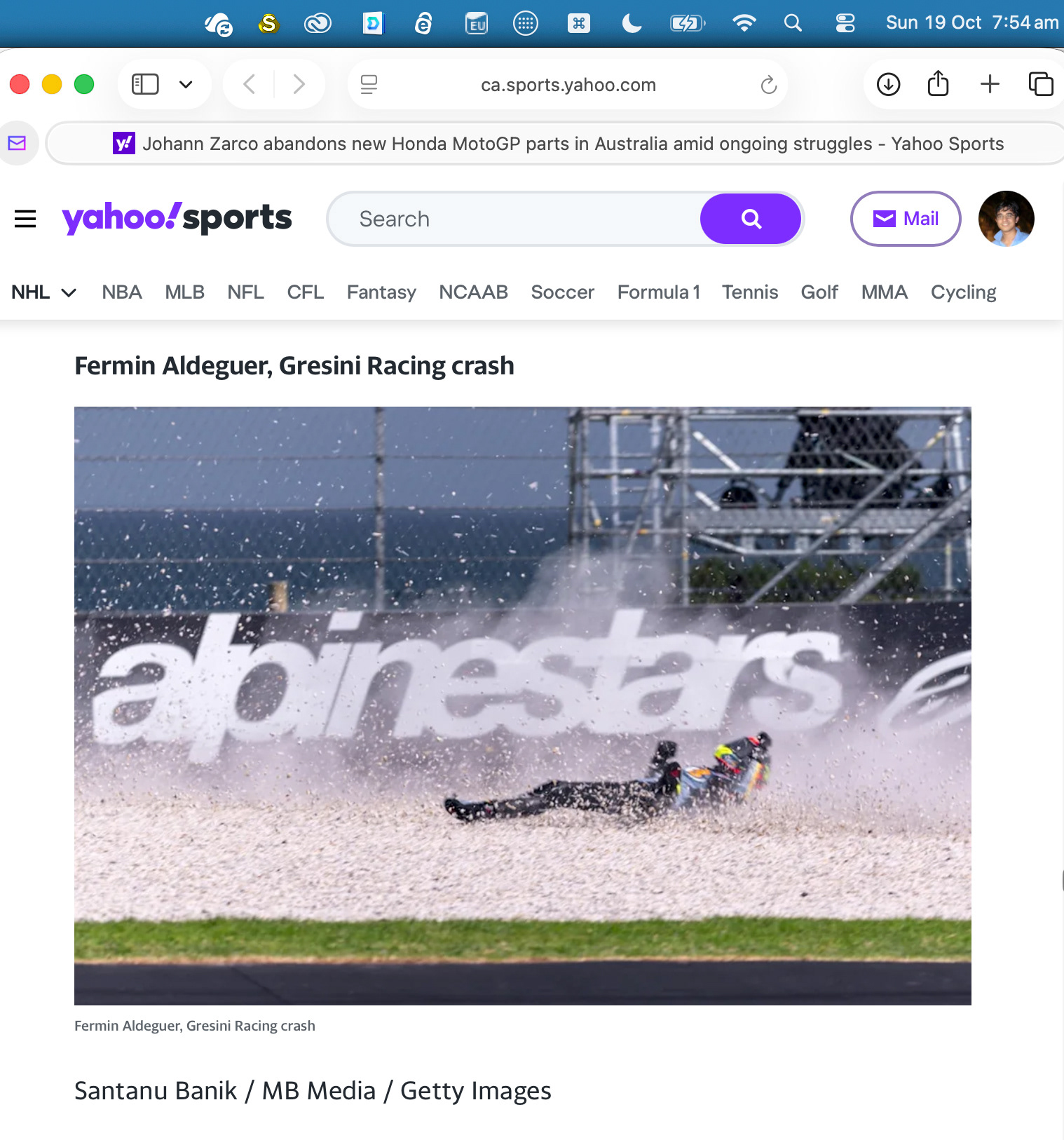Click the Yahoo Sports logo

pyautogui.click(x=177, y=218)
